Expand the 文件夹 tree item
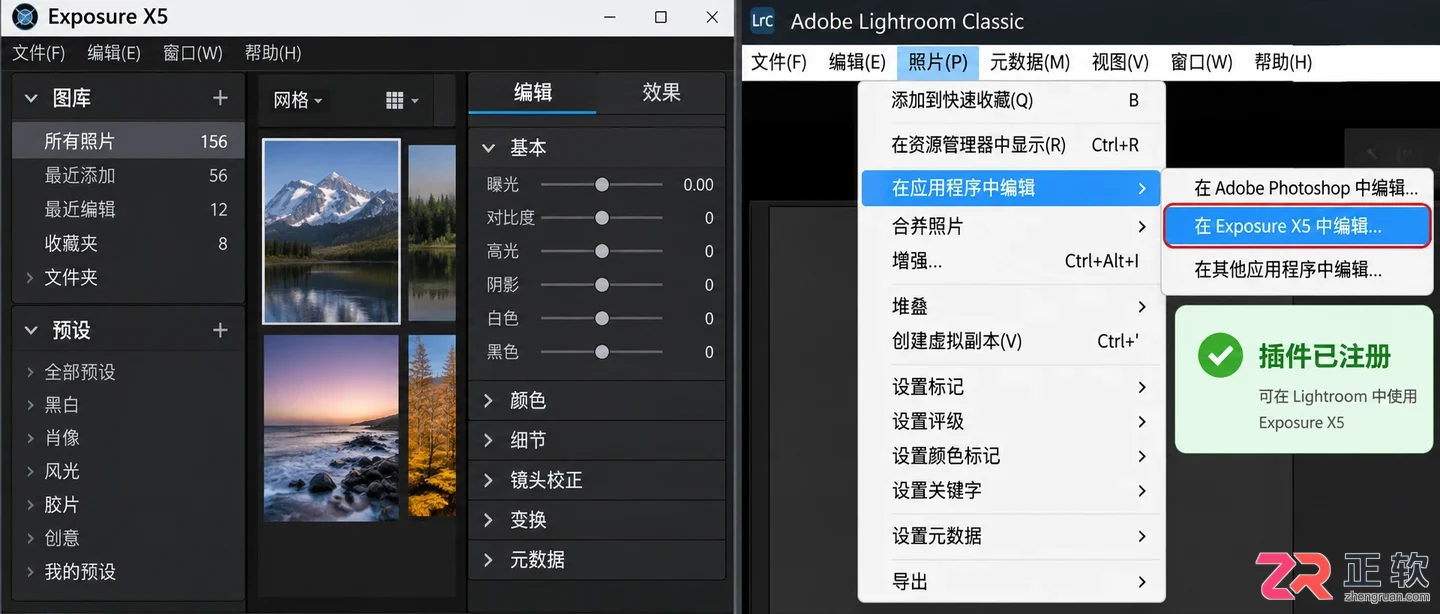The image size is (1440, 614). pyautogui.click(x=30, y=277)
